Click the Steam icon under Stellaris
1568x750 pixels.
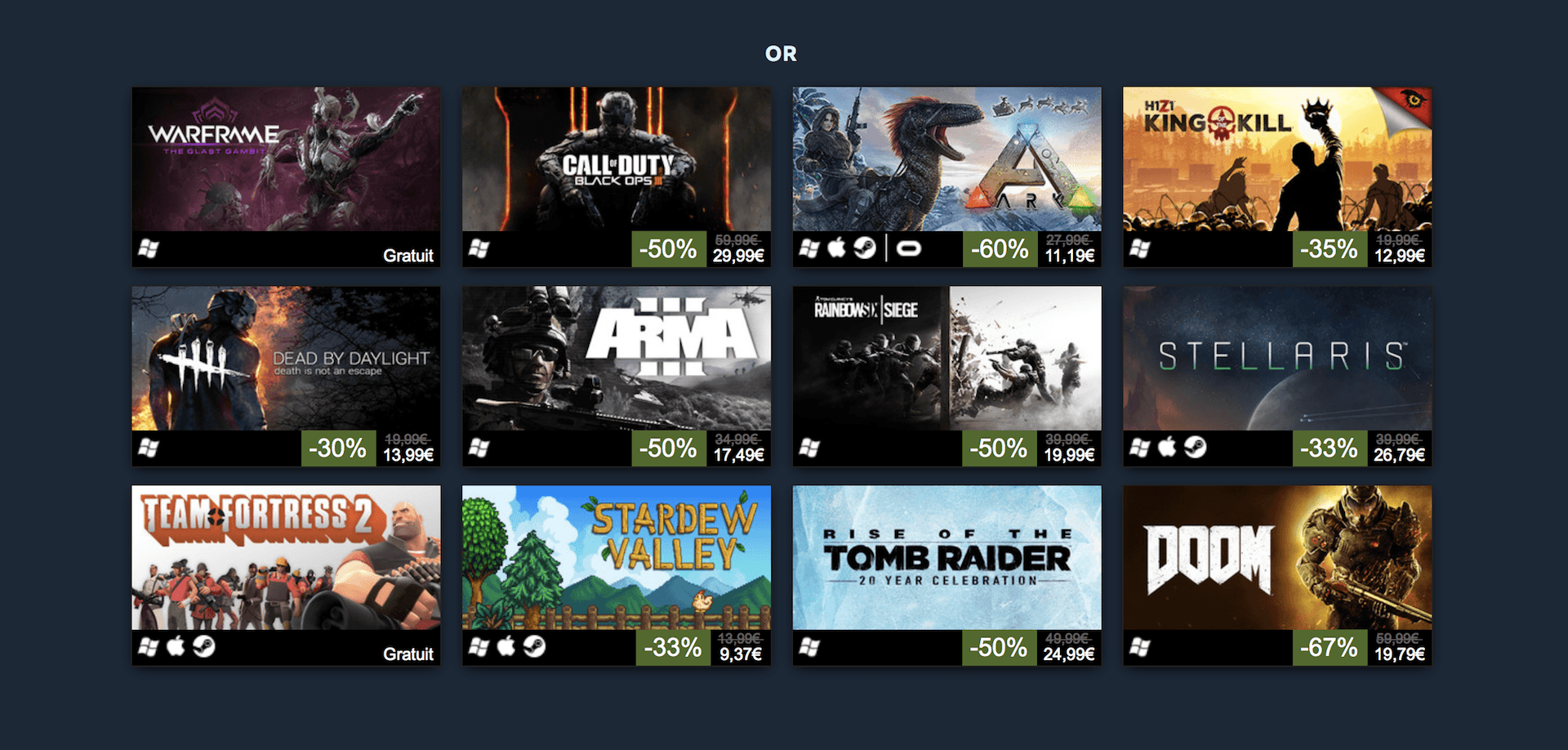(1195, 448)
